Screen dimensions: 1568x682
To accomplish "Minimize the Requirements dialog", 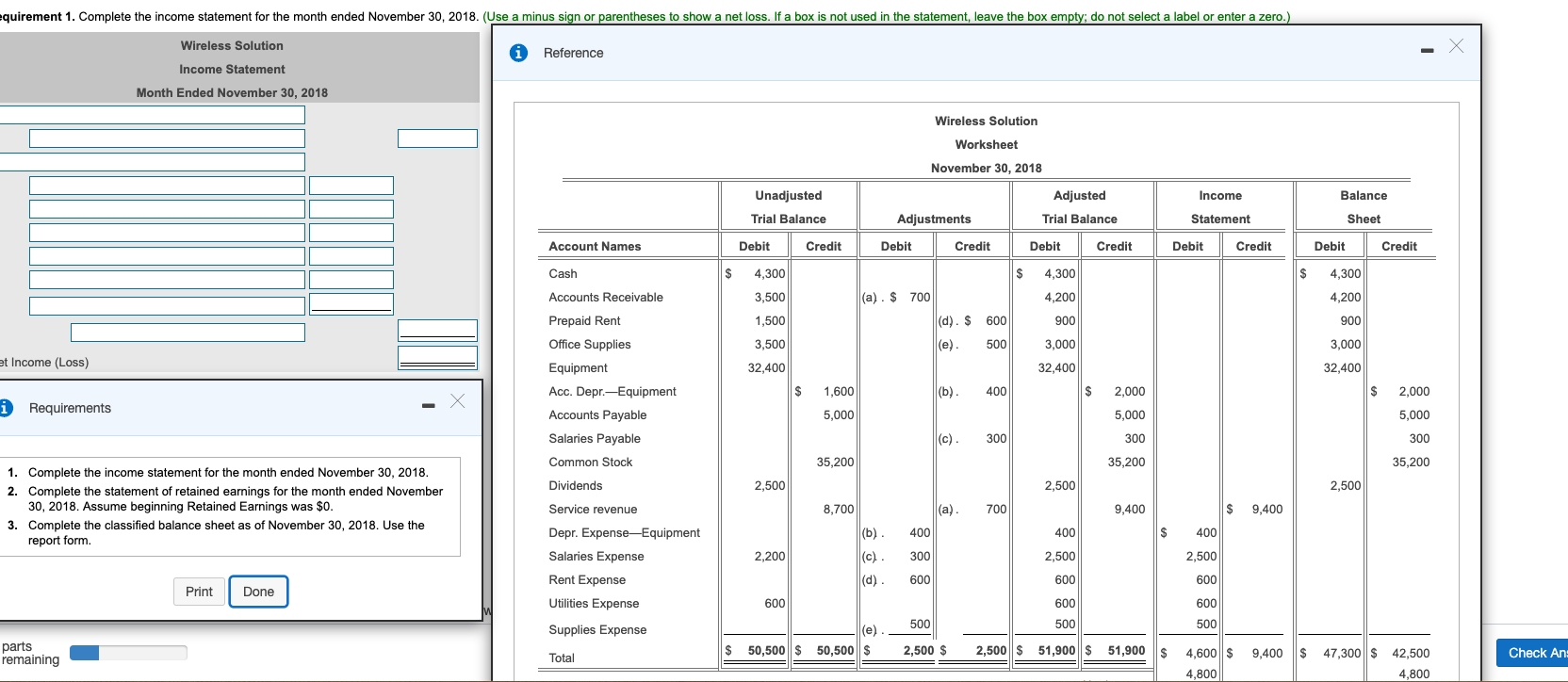I will (x=429, y=405).
